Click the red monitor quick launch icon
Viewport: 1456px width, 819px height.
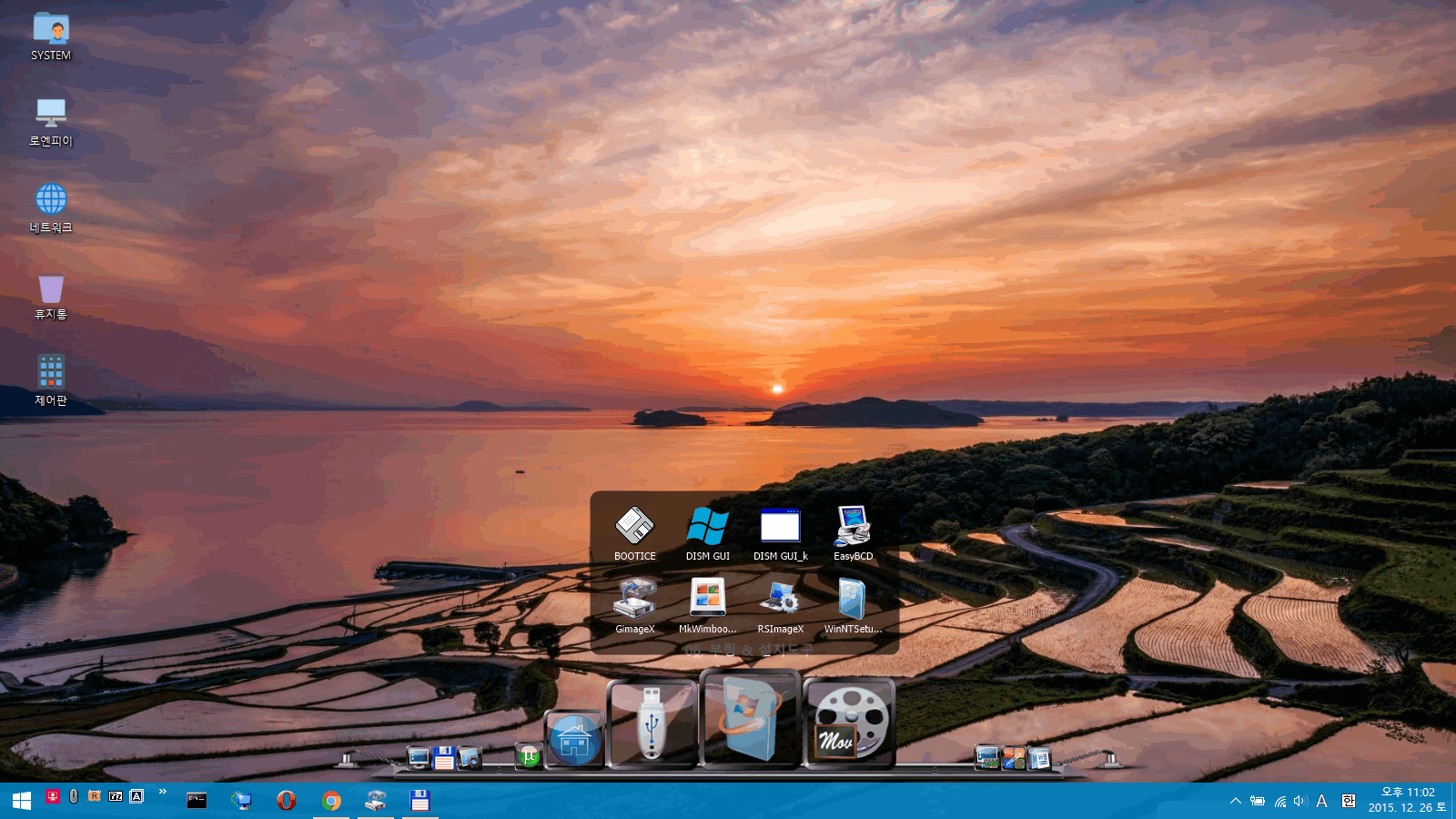click(53, 796)
